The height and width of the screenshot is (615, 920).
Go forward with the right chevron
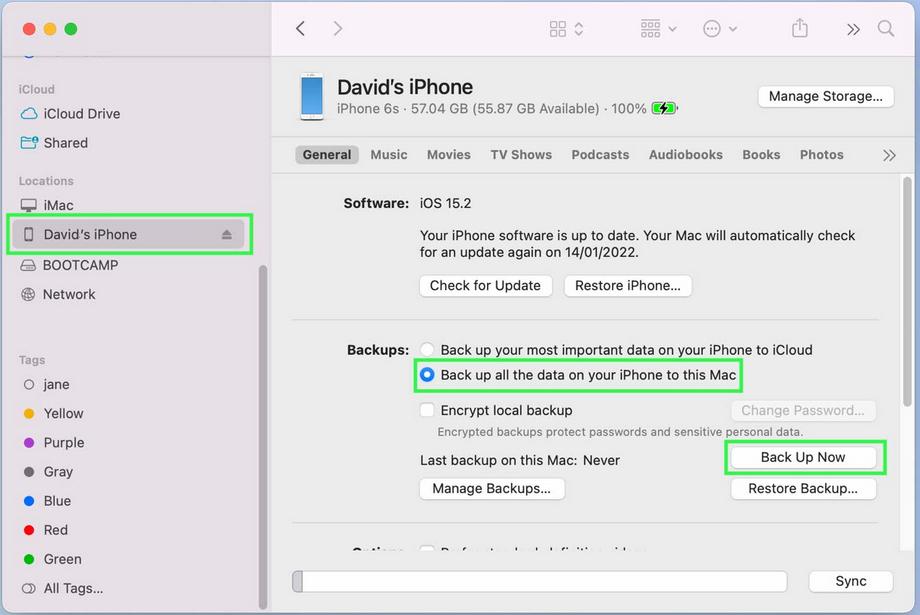pyautogui.click(x=337, y=28)
